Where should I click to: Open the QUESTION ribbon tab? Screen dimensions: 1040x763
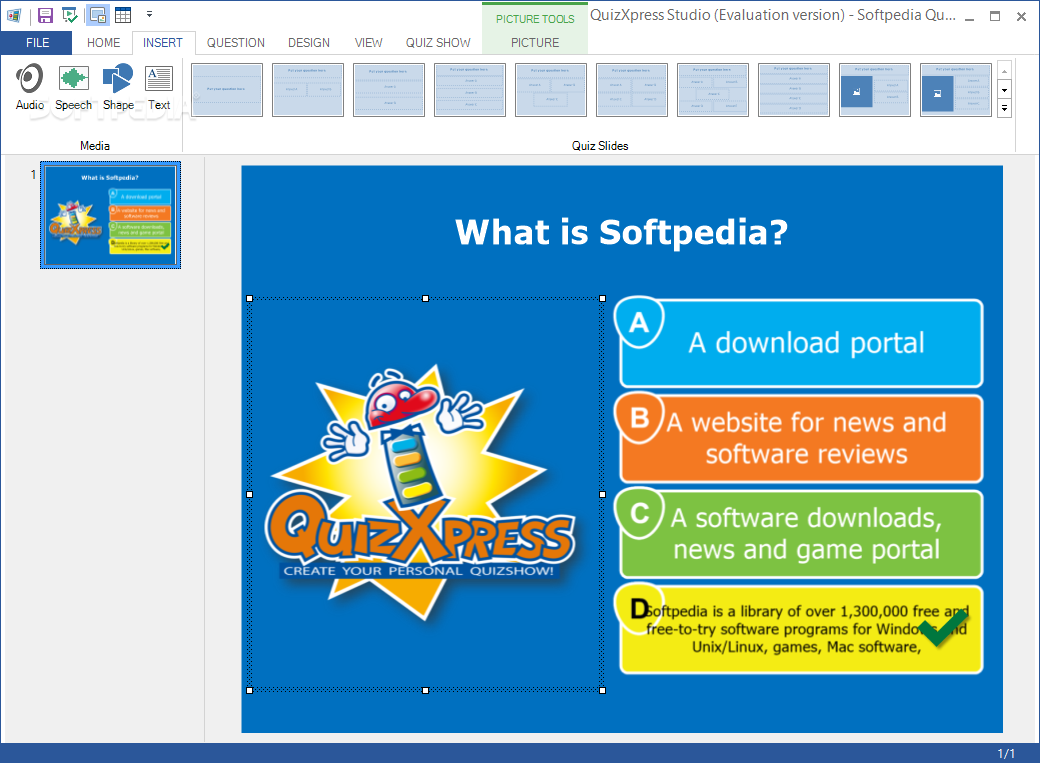235,42
